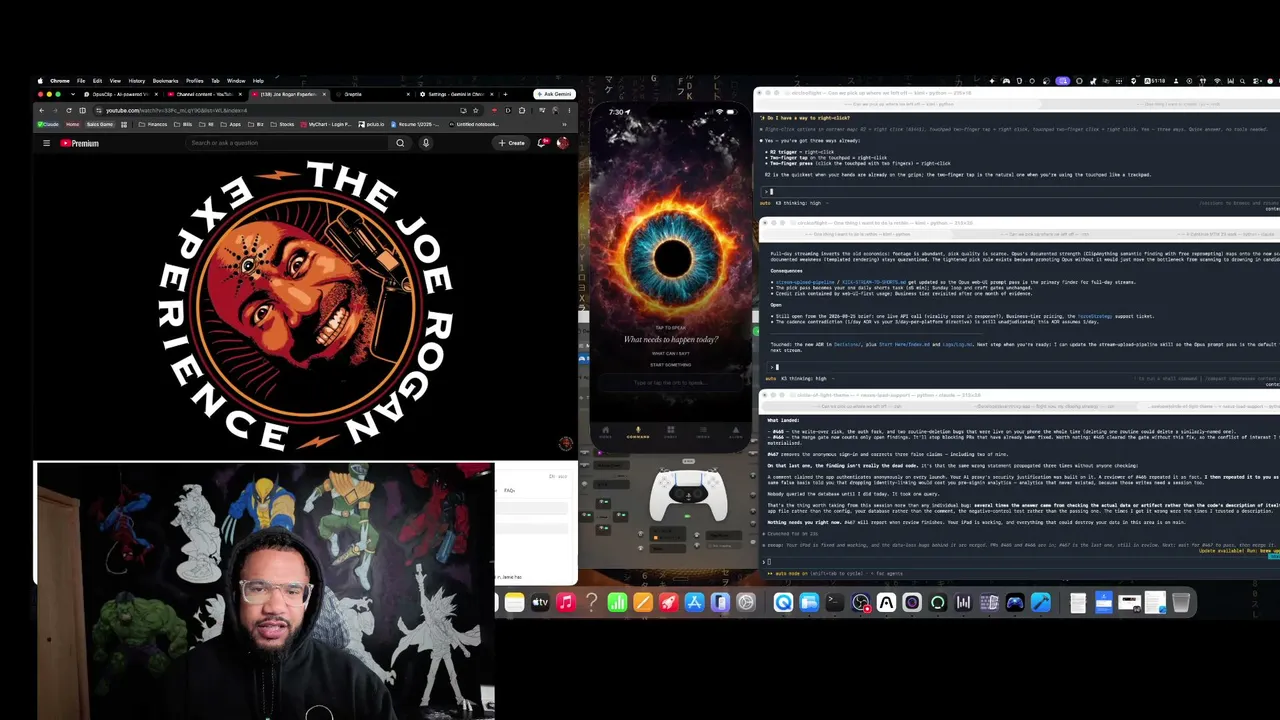The height and width of the screenshot is (720, 1280).
Task: Open YouTube notifications bell
Action: pos(542,143)
